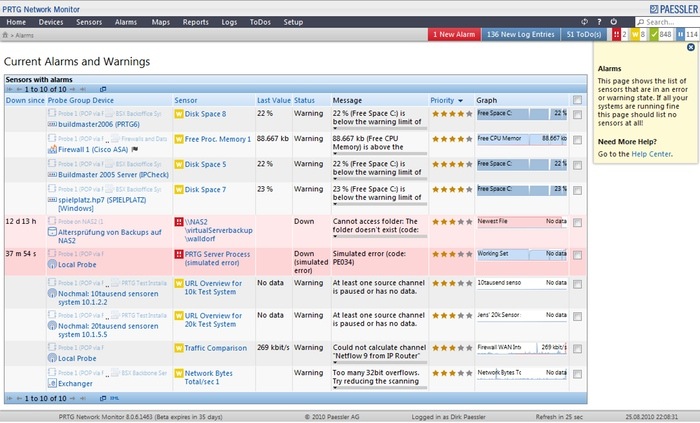Viewport: 700px width, 423px height.
Task: Click the new-window icon in the bottom pagination bar
Action: (x=103, y=398)
